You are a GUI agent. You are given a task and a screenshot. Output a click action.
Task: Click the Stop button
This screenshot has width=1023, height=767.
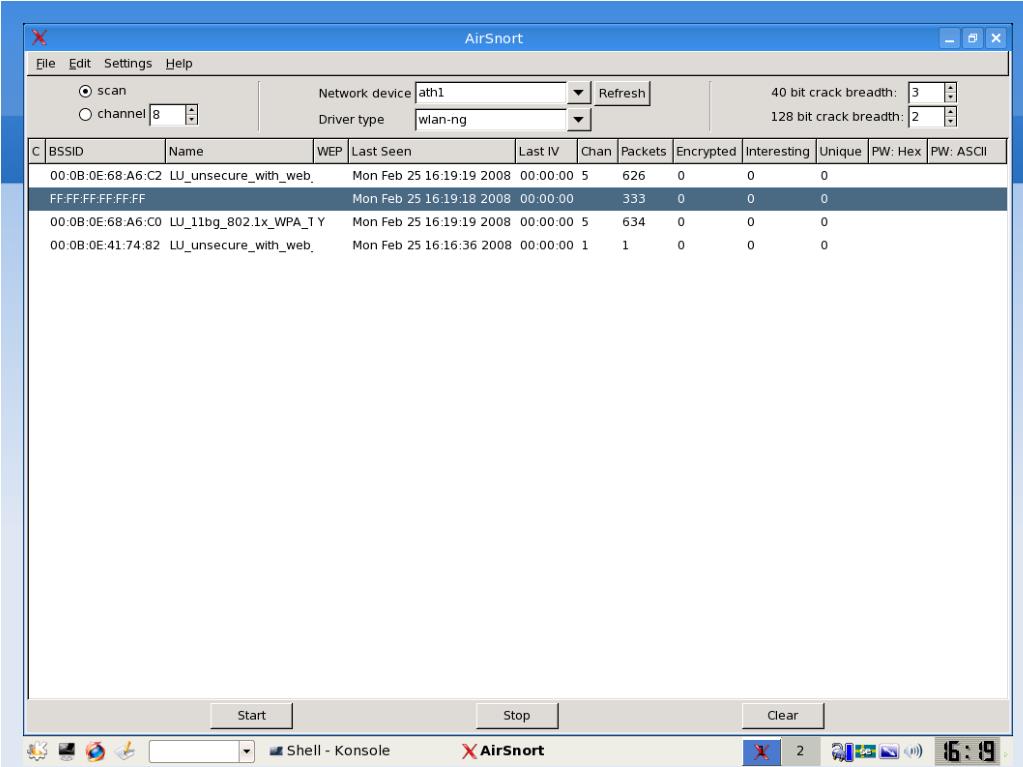click(x=517, y=715)
